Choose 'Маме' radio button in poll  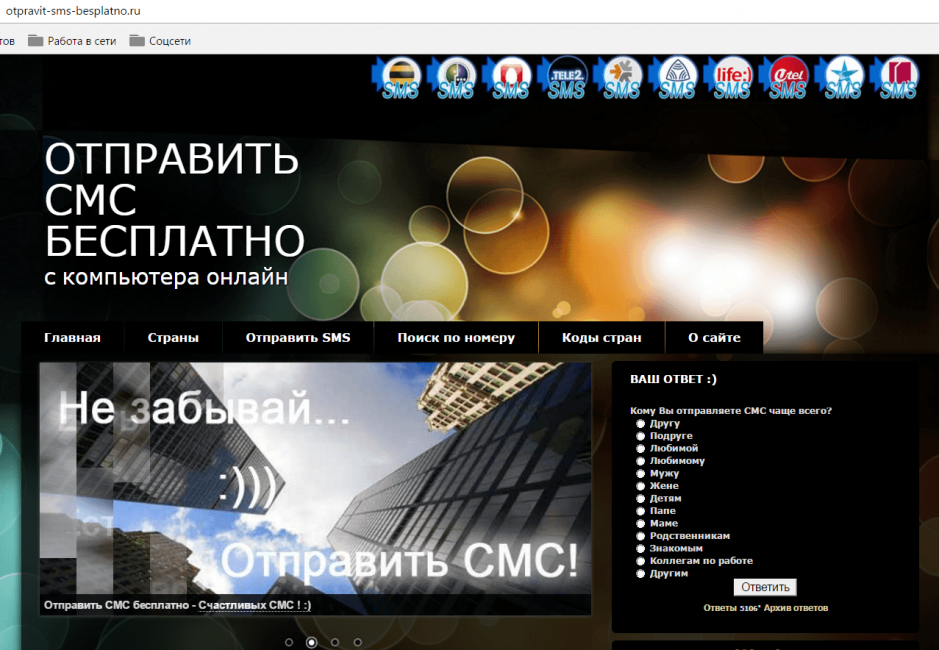point(640,524)
